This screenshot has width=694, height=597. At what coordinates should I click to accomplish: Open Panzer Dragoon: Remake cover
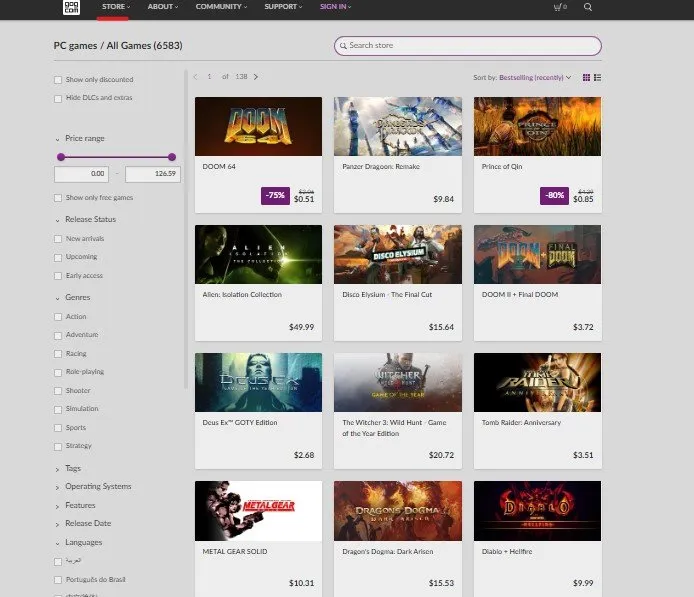pos(398,127)
